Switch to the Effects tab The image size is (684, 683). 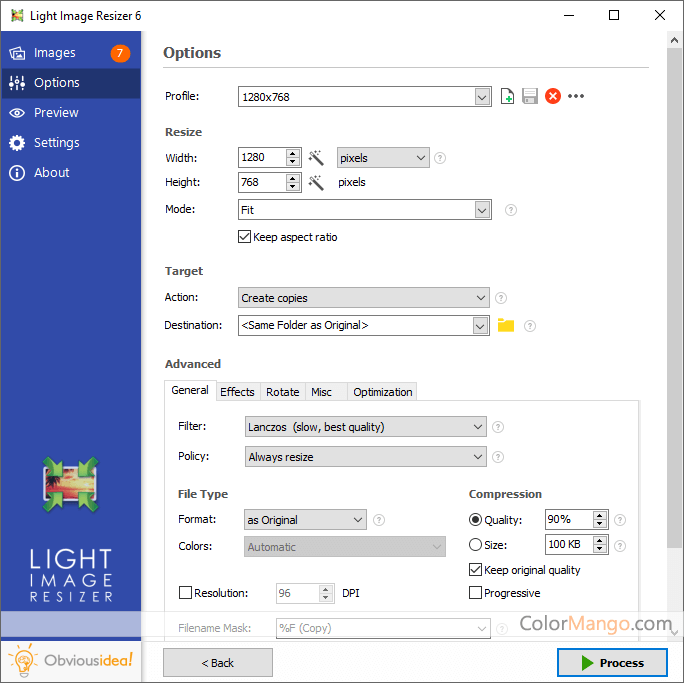click(x=237, y=392)
